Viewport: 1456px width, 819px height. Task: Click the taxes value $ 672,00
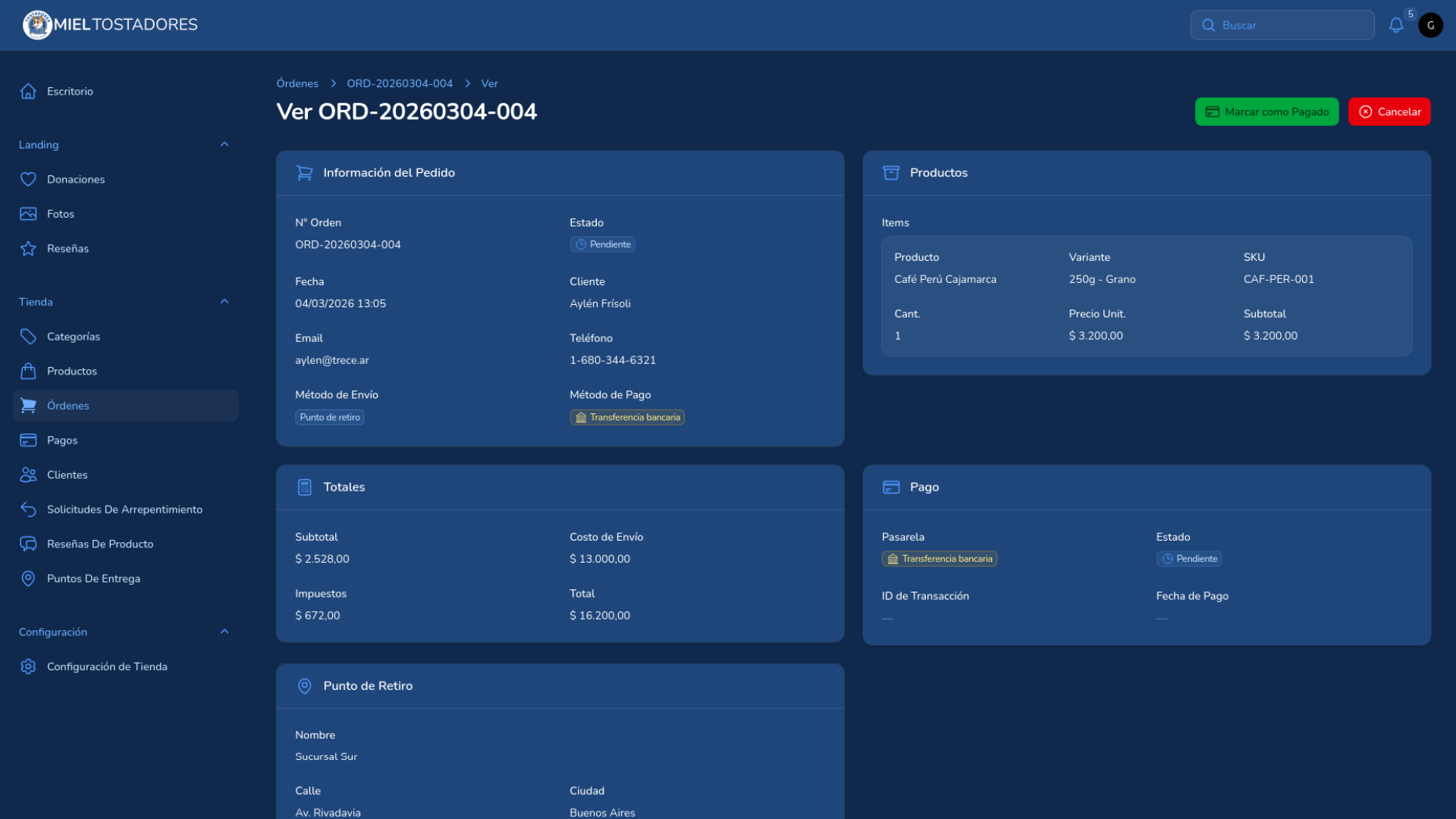click(318, 616)
